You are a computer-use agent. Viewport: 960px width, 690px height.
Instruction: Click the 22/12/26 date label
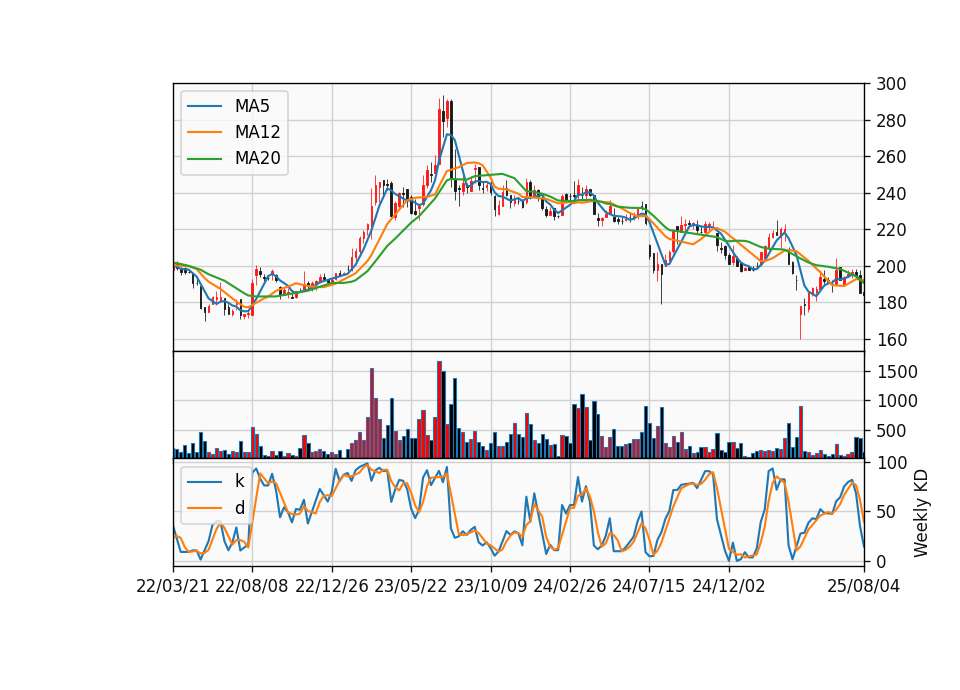tap(332, 586)
